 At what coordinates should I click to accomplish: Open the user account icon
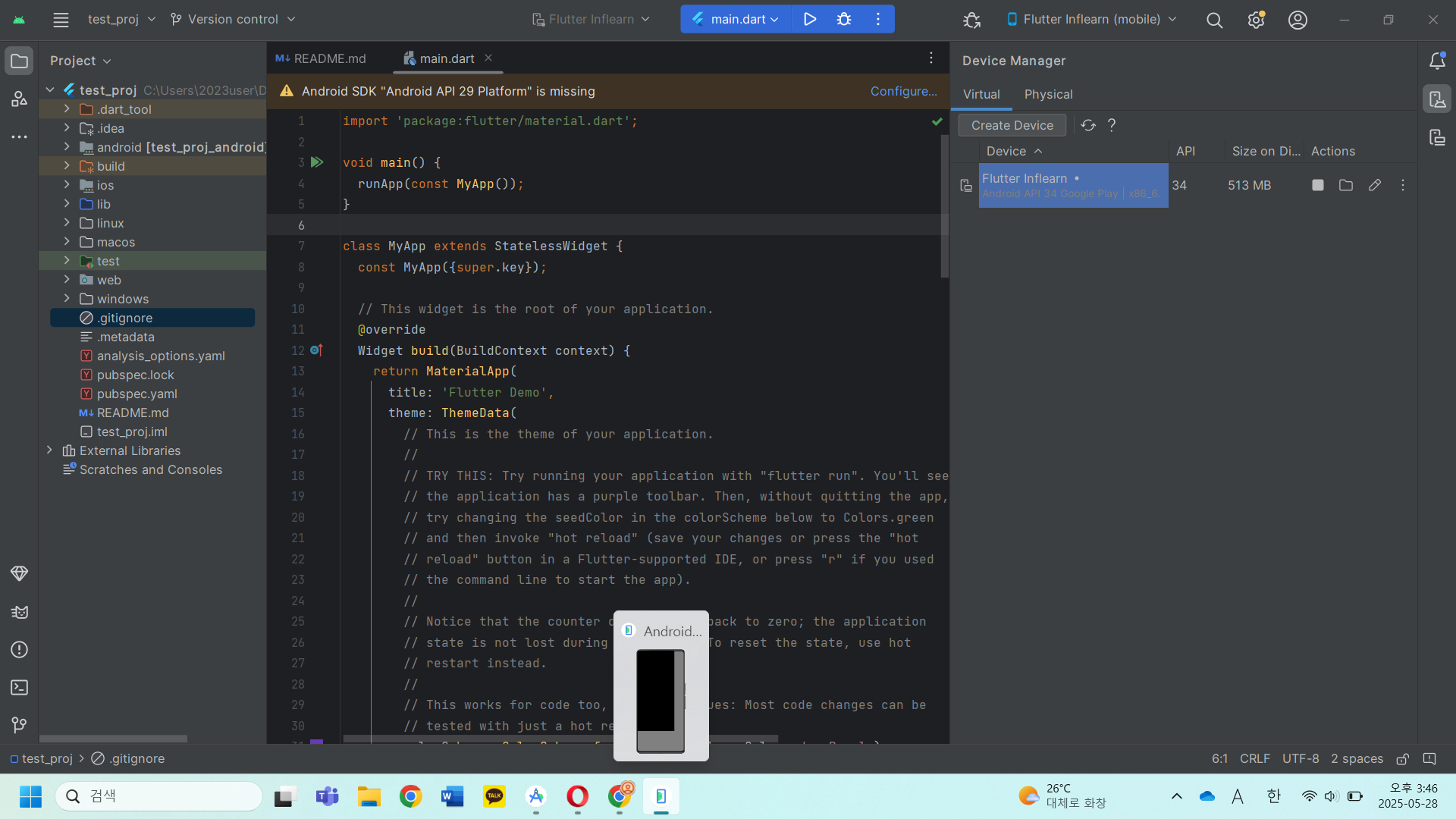tap(1298, 20)
